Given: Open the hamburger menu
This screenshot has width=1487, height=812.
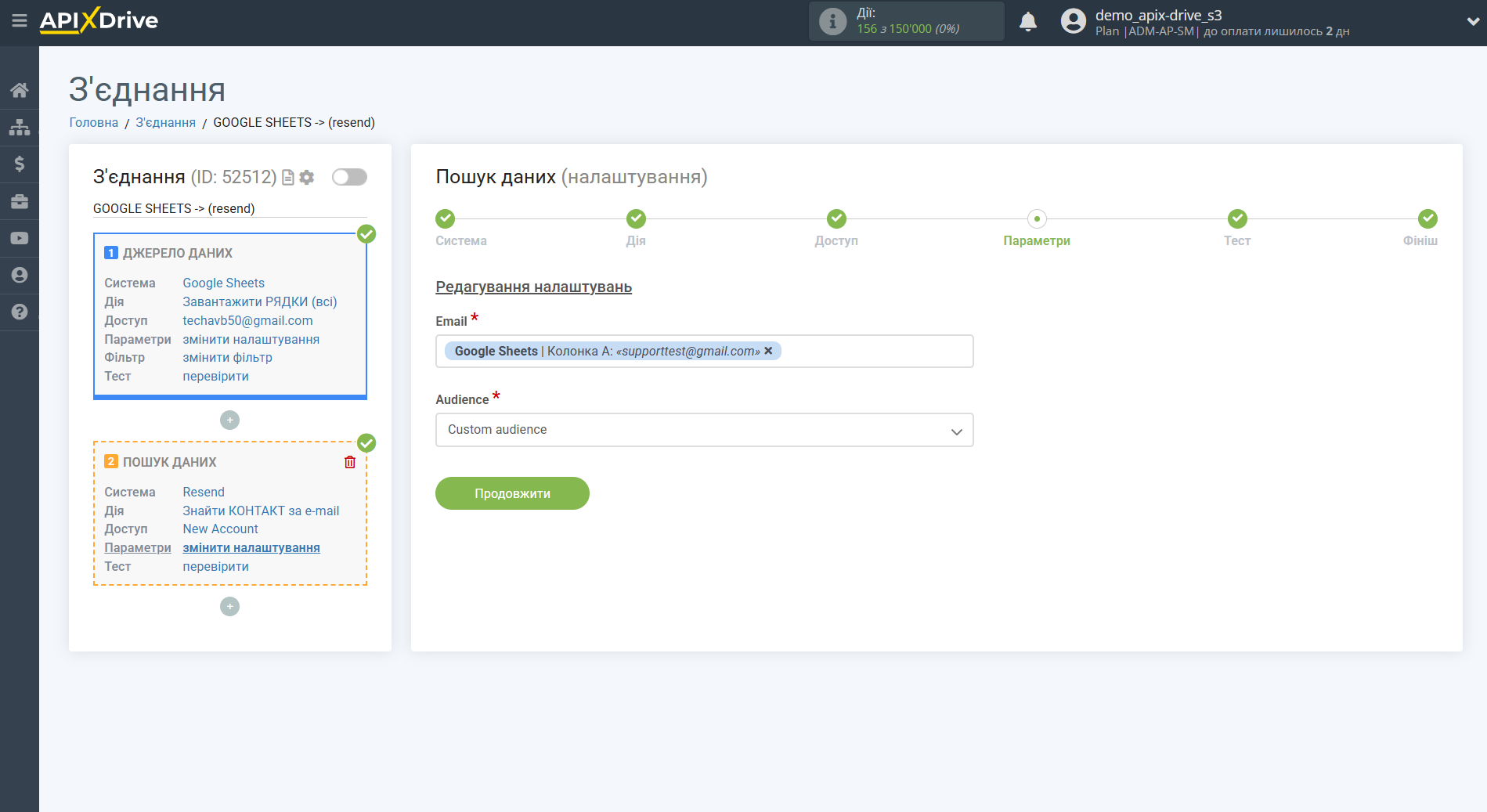Looking at the screenshot, I should [20, 21].
